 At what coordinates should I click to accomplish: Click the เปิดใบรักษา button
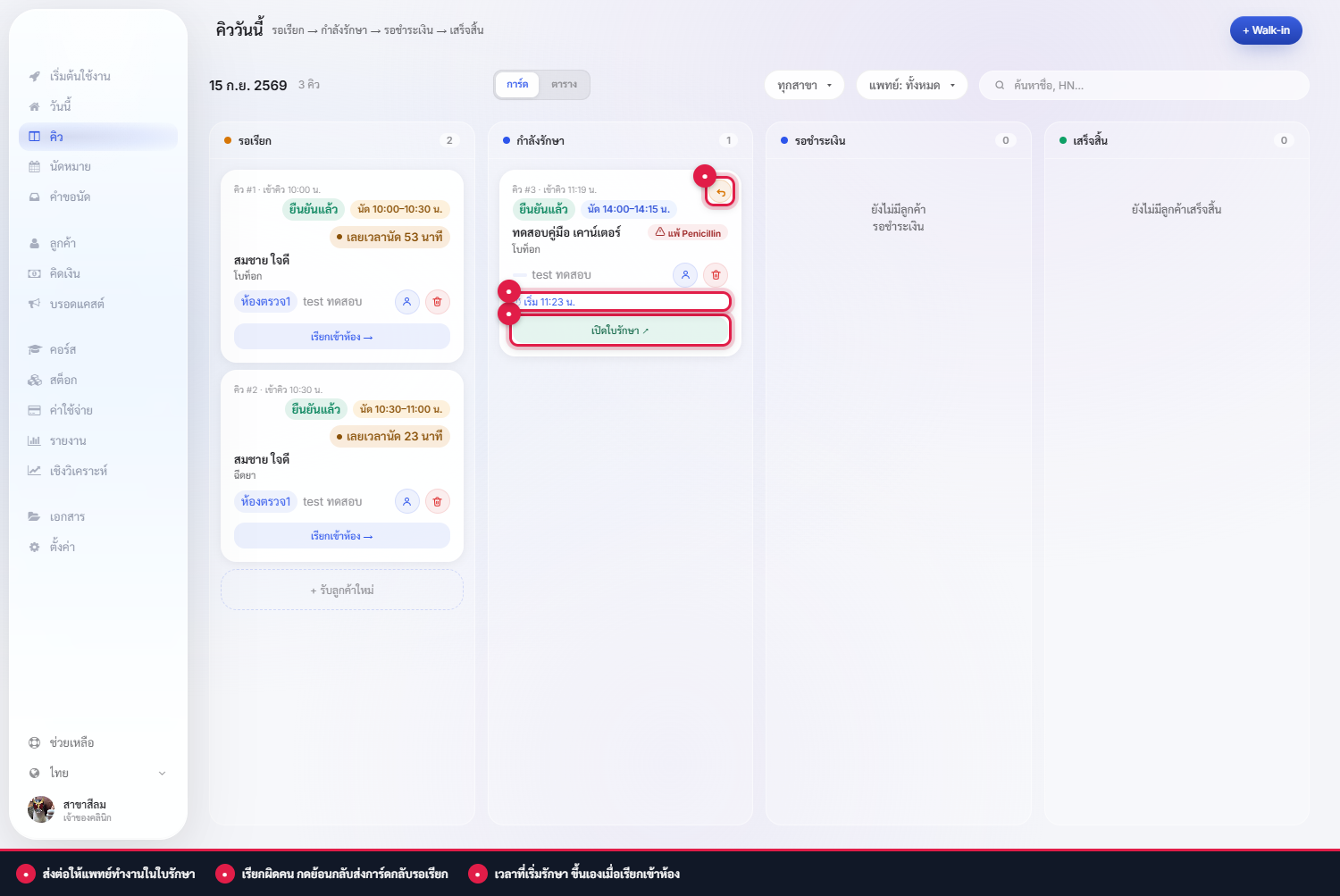click(620, 331)
